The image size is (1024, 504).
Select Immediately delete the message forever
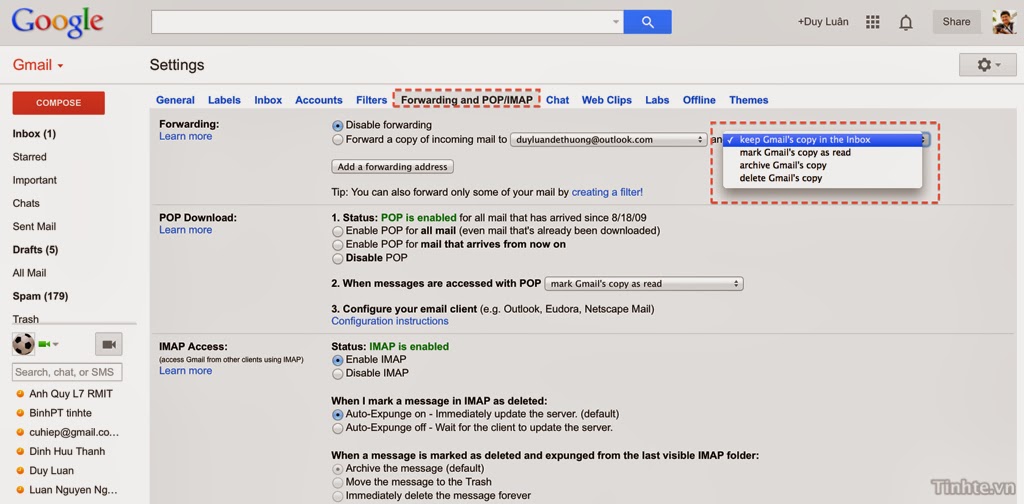coord(338,496)
